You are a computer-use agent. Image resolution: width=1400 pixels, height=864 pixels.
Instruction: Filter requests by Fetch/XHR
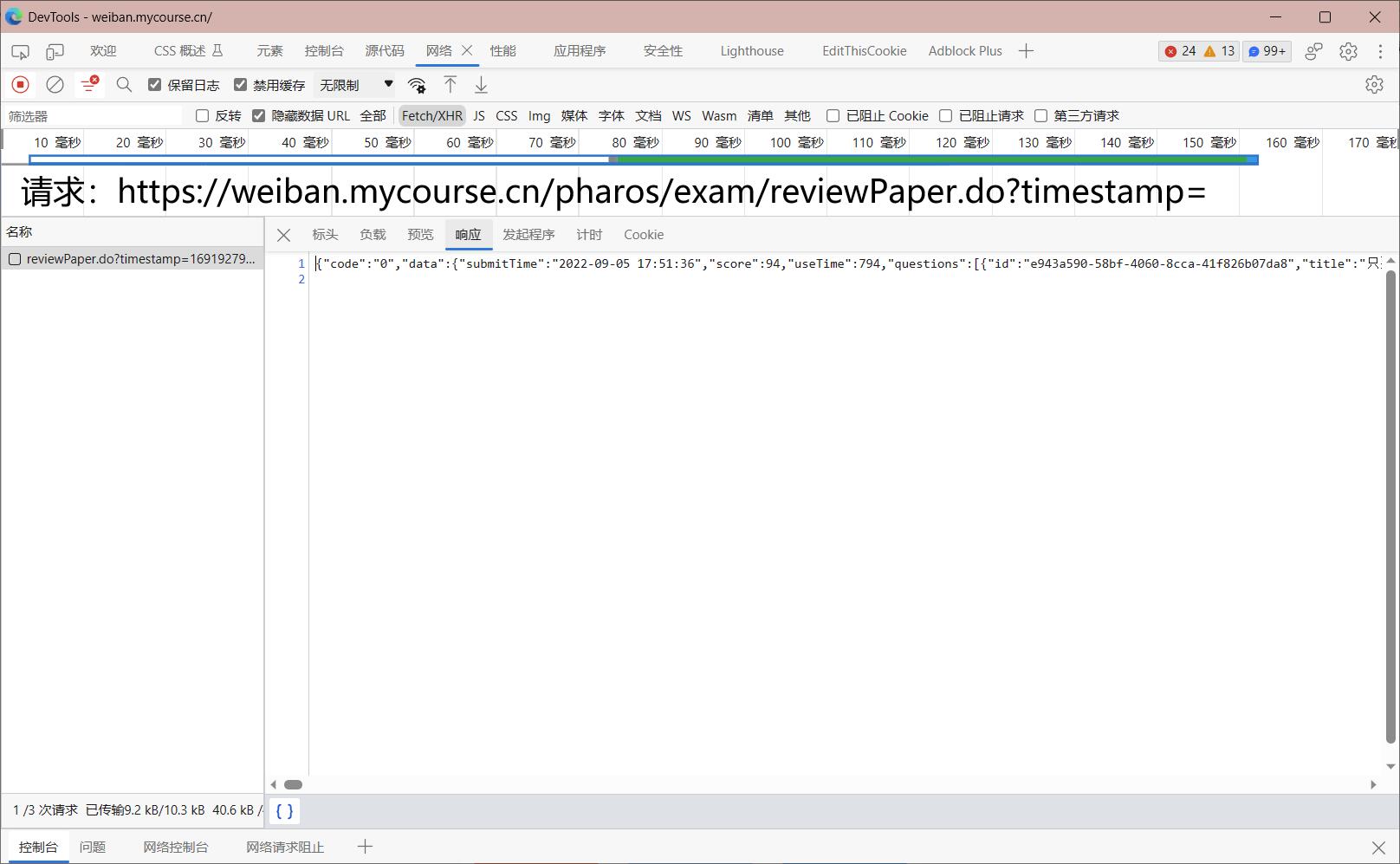tap(432, 116)
